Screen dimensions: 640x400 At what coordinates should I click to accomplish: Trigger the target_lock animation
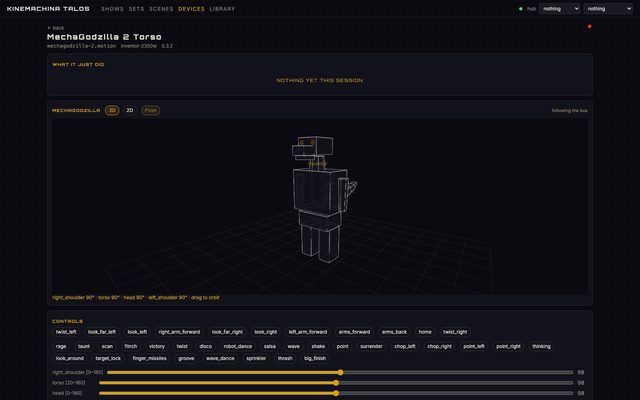click(108, 358)
